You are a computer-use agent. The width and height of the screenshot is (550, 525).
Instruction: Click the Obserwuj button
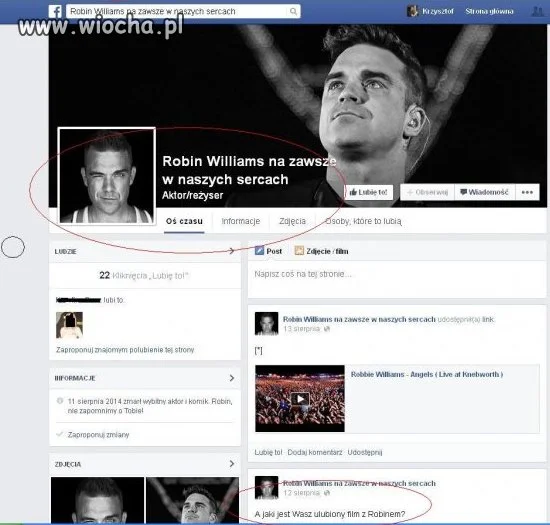pyautogui.click(x=427, y=192)
